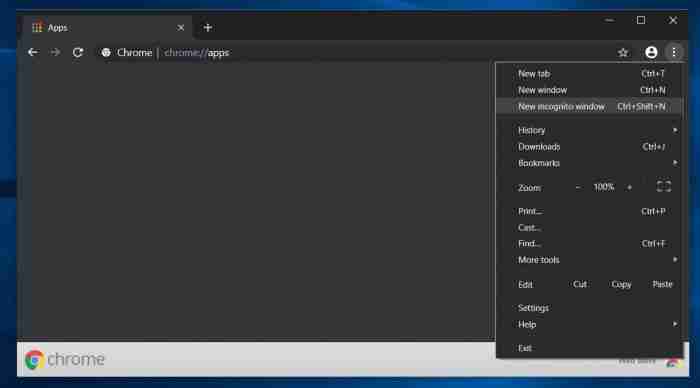700x388 pixels.
Task: Minimize the Chrome window
Action: (x=609, y=21)
